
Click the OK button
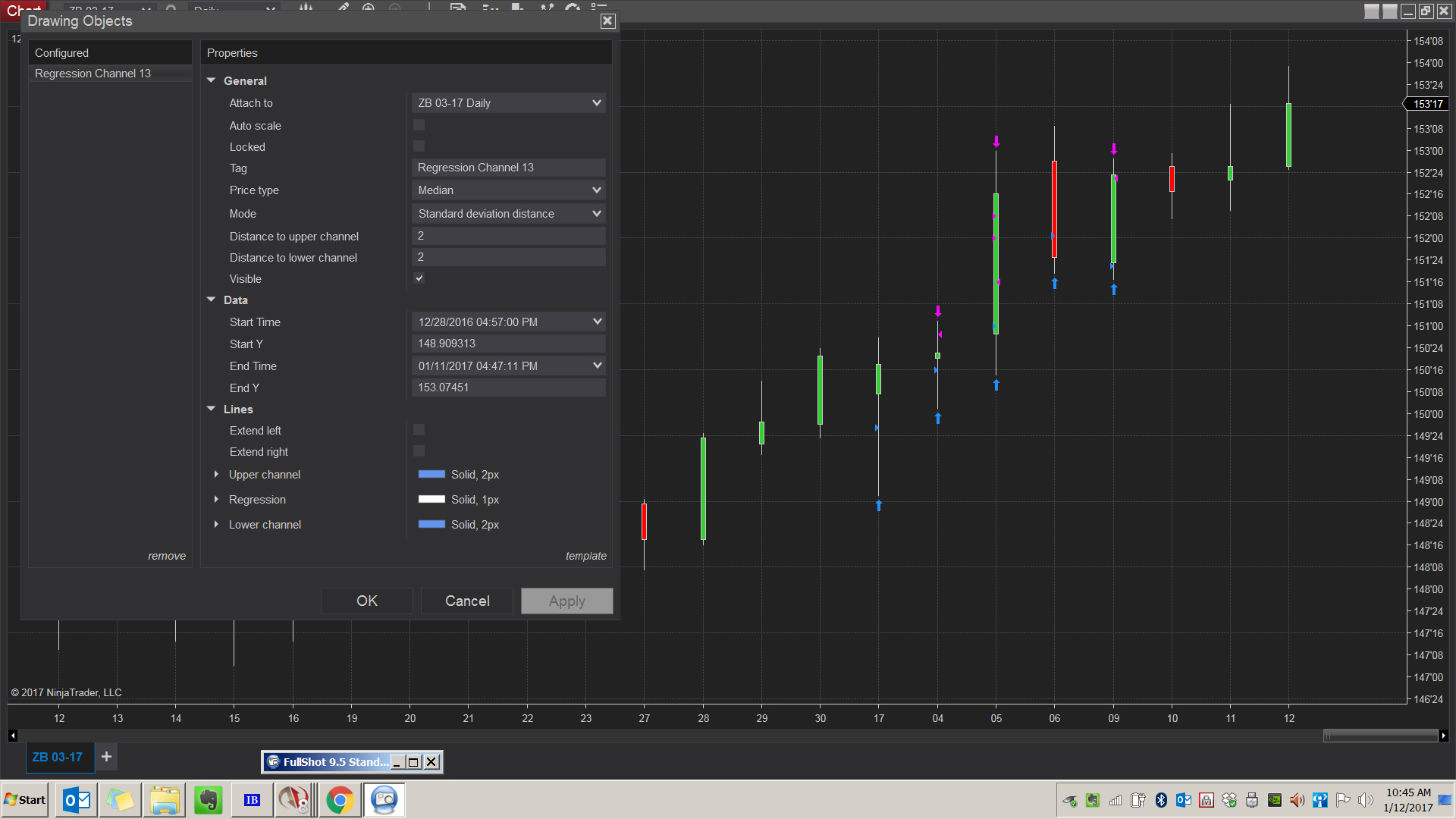click(x=367, y=601)
